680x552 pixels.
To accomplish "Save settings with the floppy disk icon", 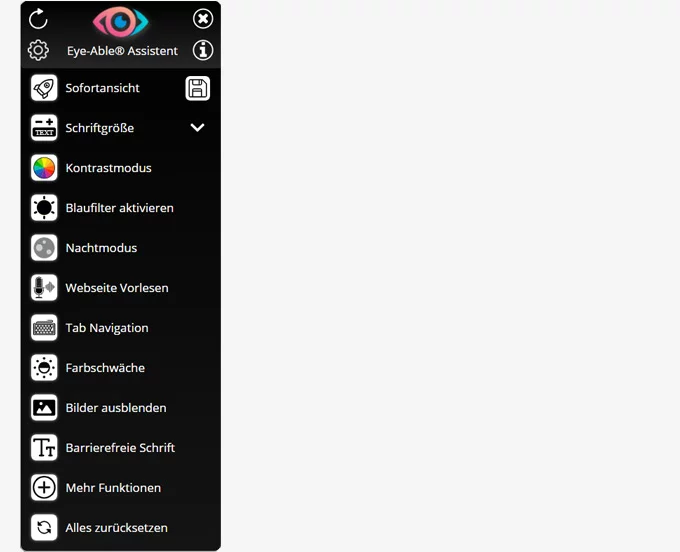I will point(198,88).
